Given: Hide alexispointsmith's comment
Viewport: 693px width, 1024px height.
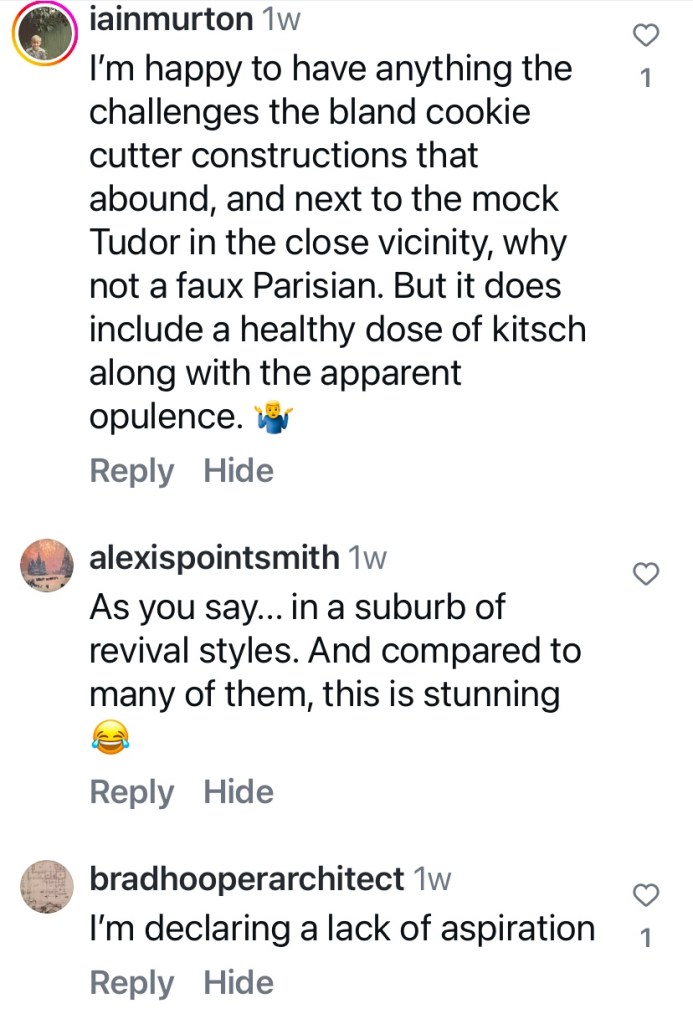Looking at the screenshot, I should coord(238,792).
